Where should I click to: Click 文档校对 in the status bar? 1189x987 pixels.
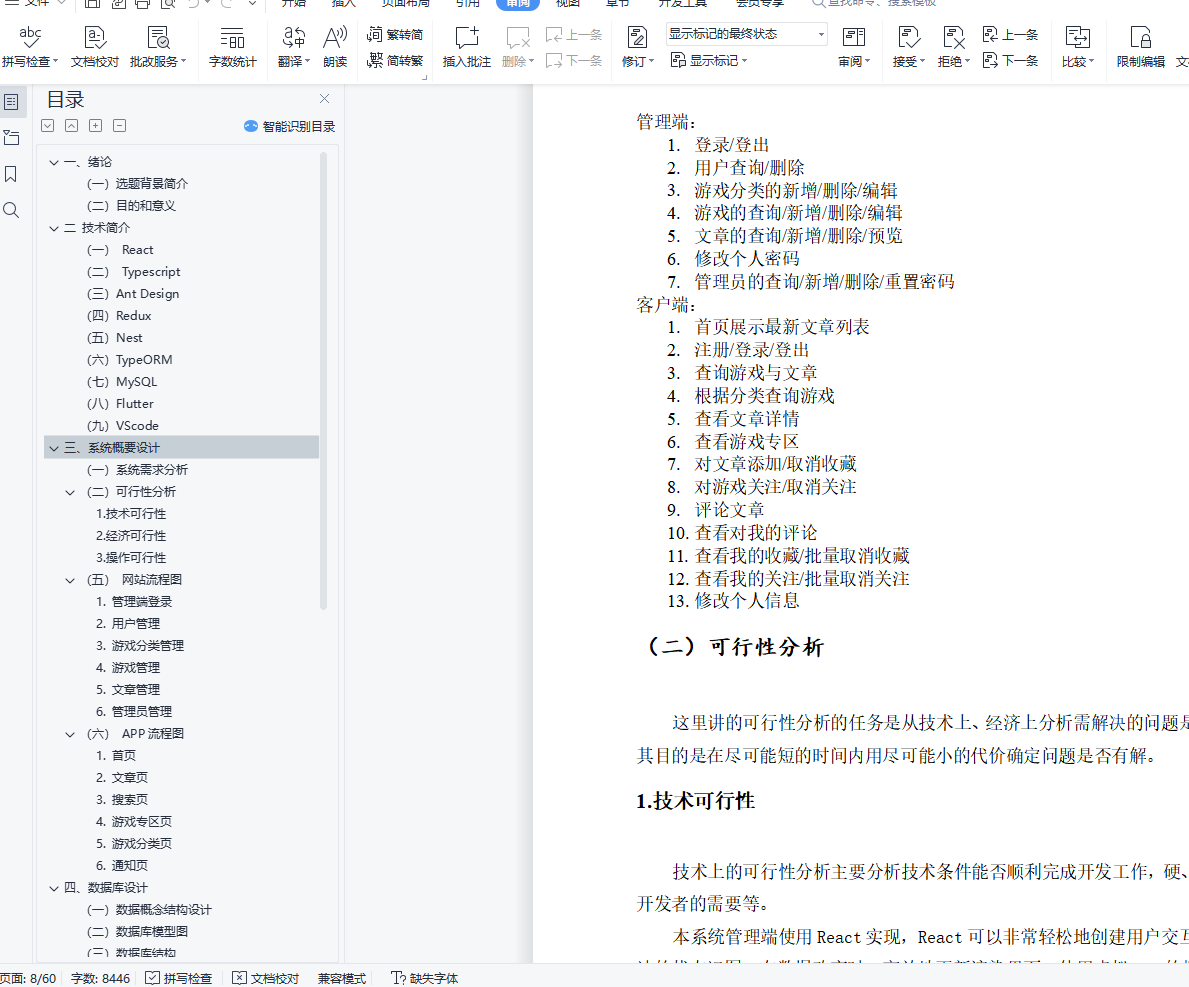[265, 978]
